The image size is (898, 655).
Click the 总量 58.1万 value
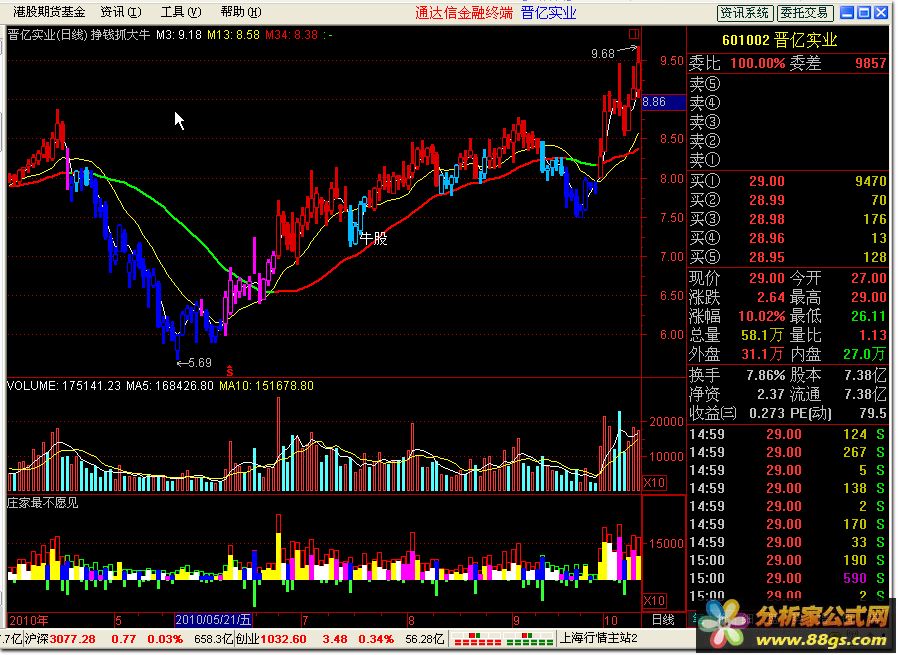click(763, 335)
